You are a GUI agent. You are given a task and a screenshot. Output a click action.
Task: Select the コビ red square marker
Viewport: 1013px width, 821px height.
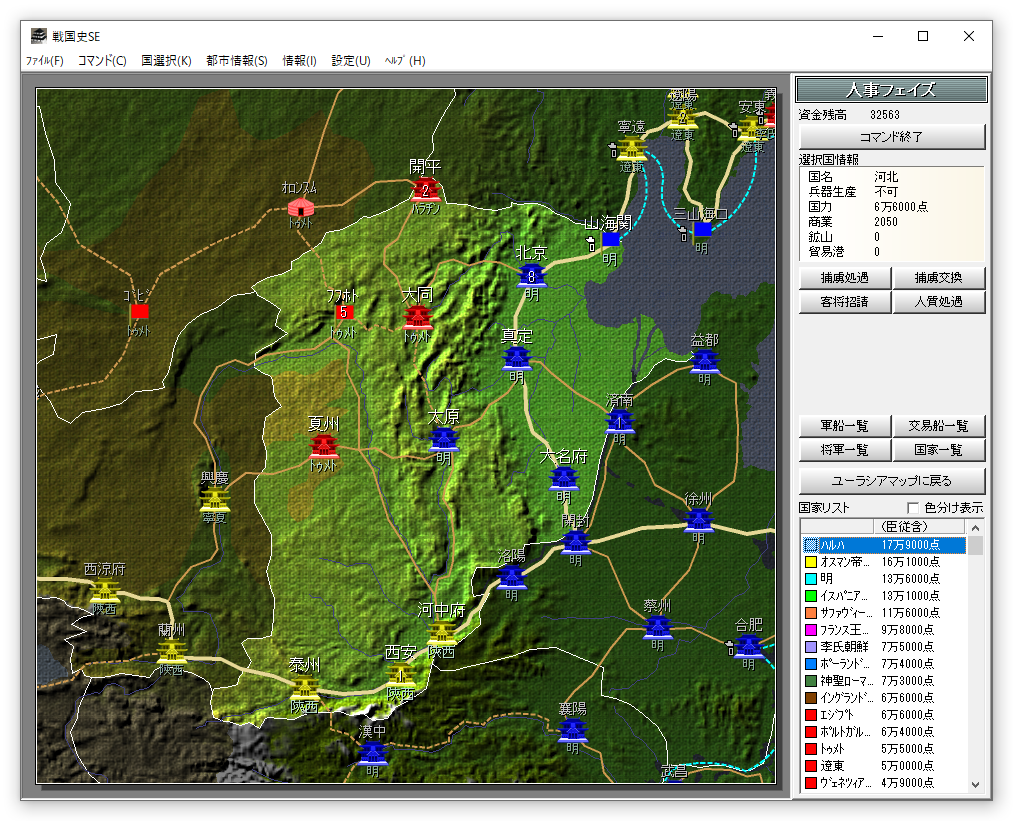pyautogui.click(x=139, y=311)
